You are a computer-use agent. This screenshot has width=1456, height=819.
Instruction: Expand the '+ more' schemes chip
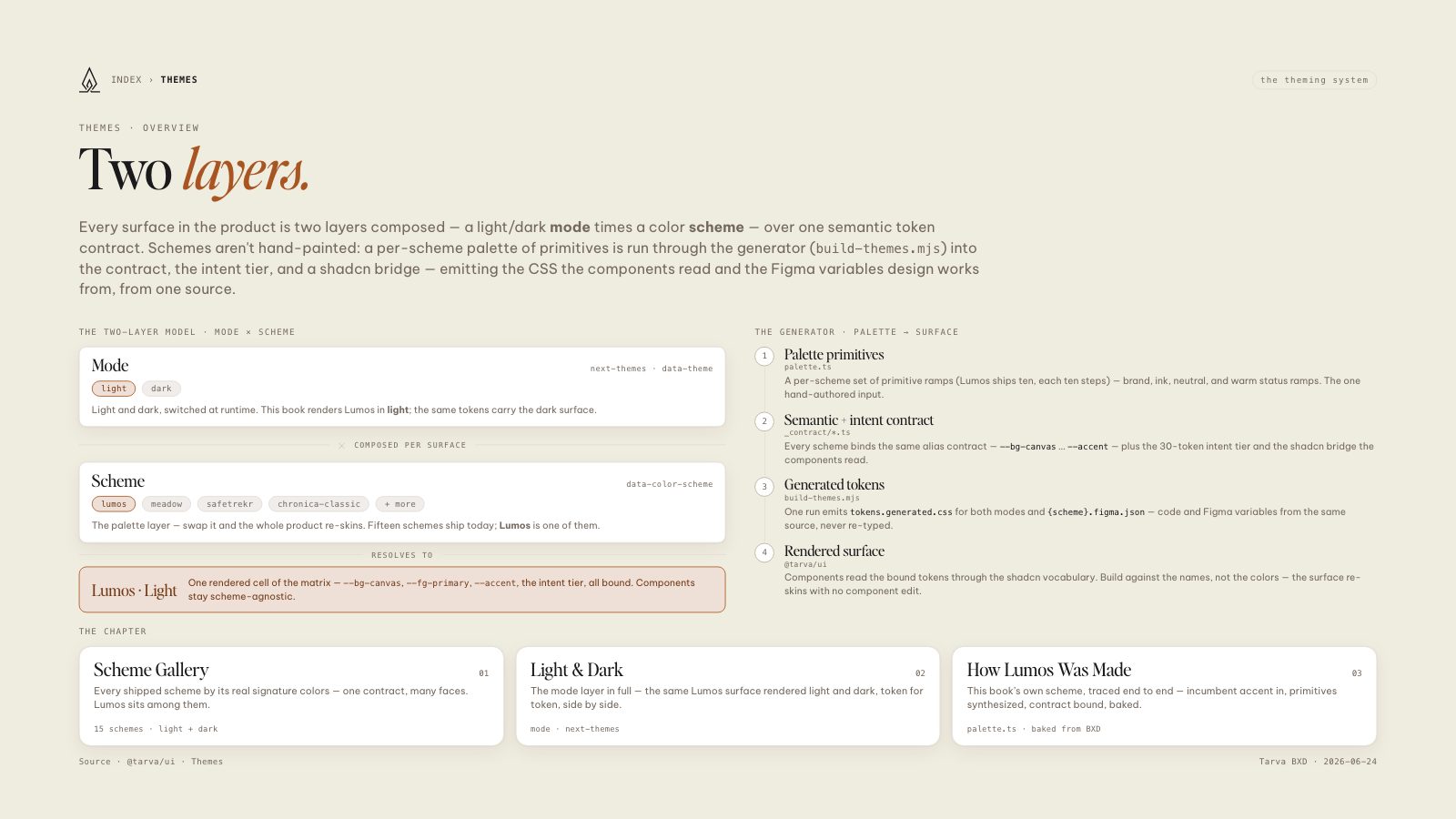click(399, 504)
